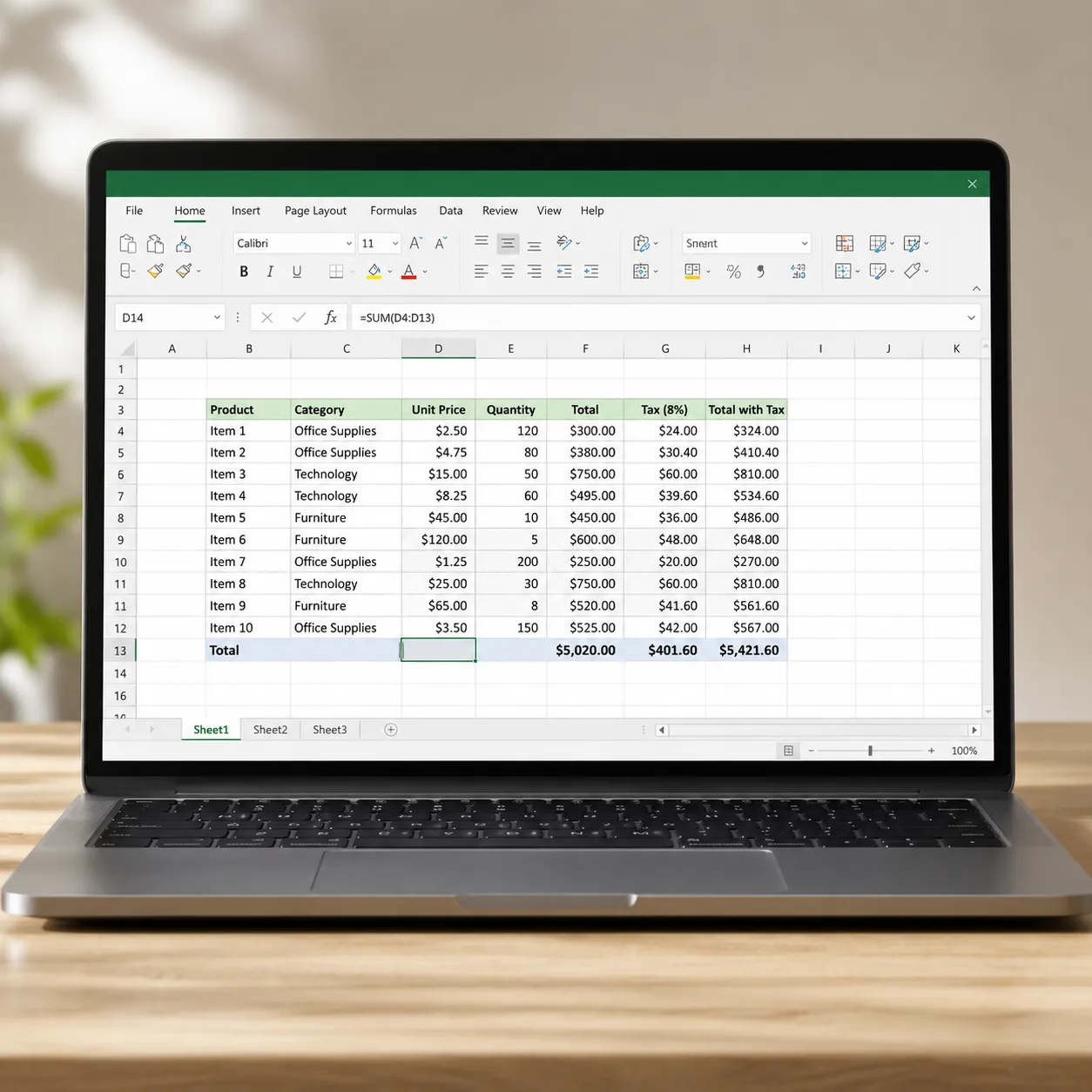Open the Sheet3 worksheet tab
Image resolution: width=1092 pixels, height=1092 pixels.
click(x=330, y=730)
